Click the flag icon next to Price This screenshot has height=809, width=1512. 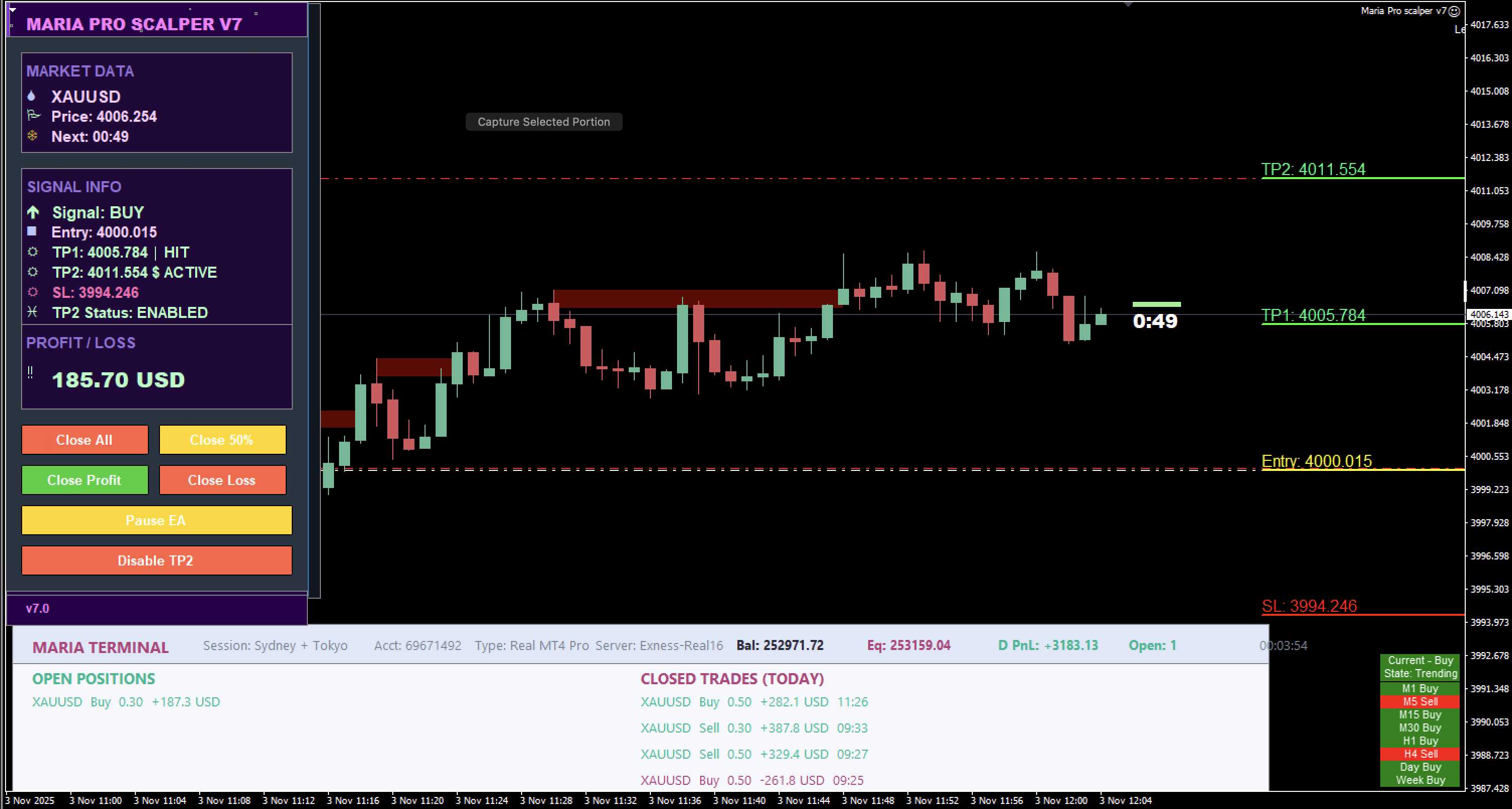(33, 116)
